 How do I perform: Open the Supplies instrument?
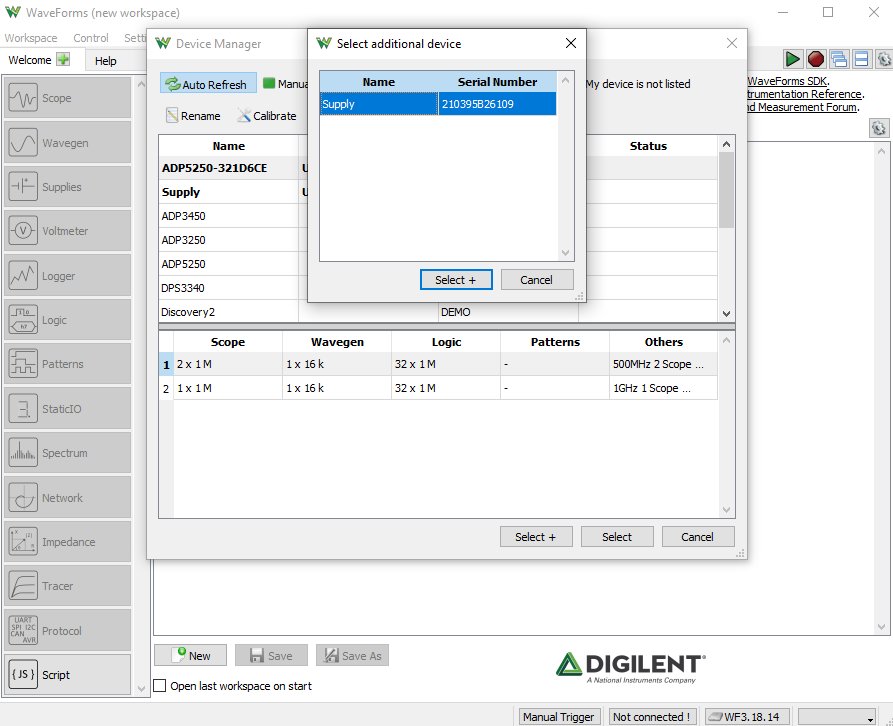tap(67, 187)
